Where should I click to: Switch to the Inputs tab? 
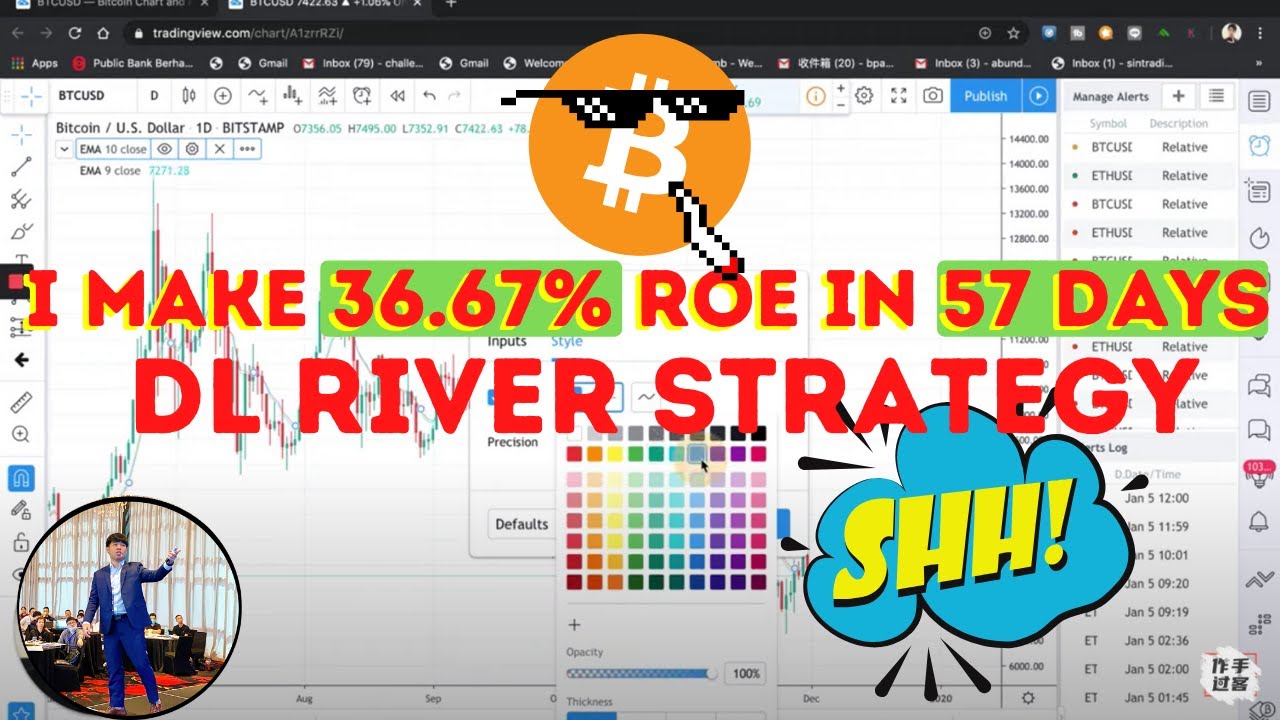click(507, 341)
